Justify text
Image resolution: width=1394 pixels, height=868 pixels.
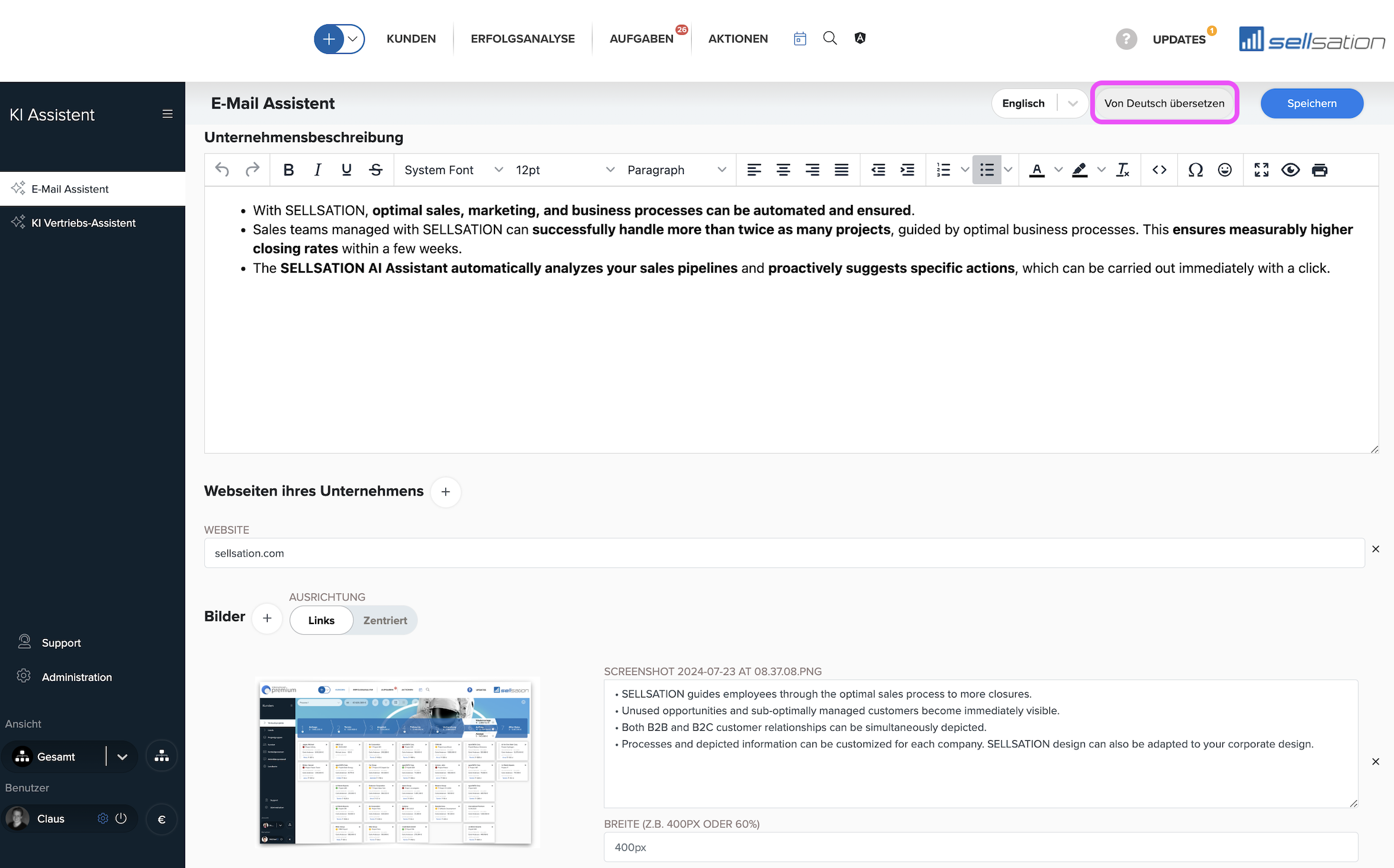point(841,170)
